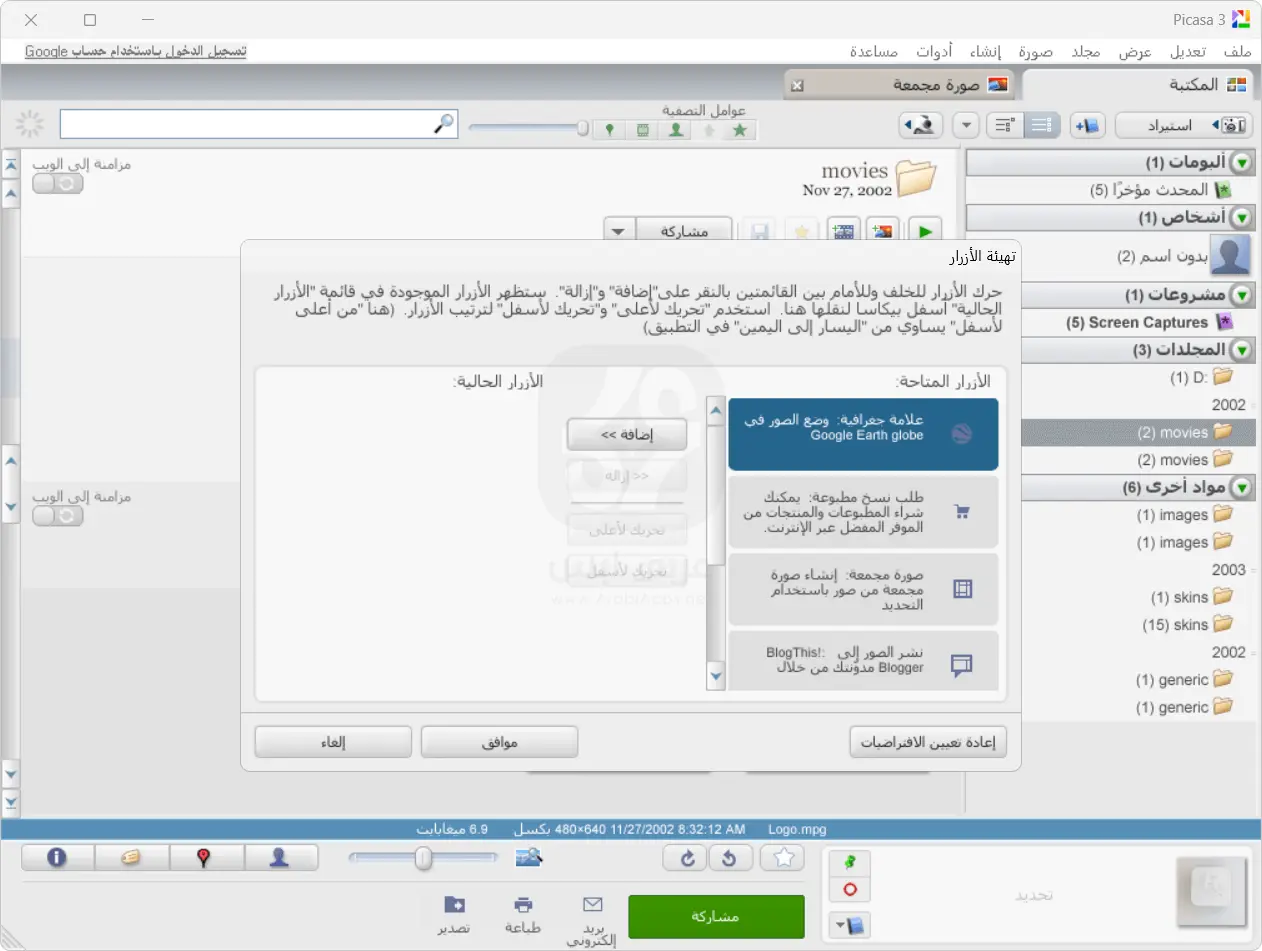Adjust the thumbnail zoom slider
This screenshot has height=951, width=1262.
tap(422, 858)
